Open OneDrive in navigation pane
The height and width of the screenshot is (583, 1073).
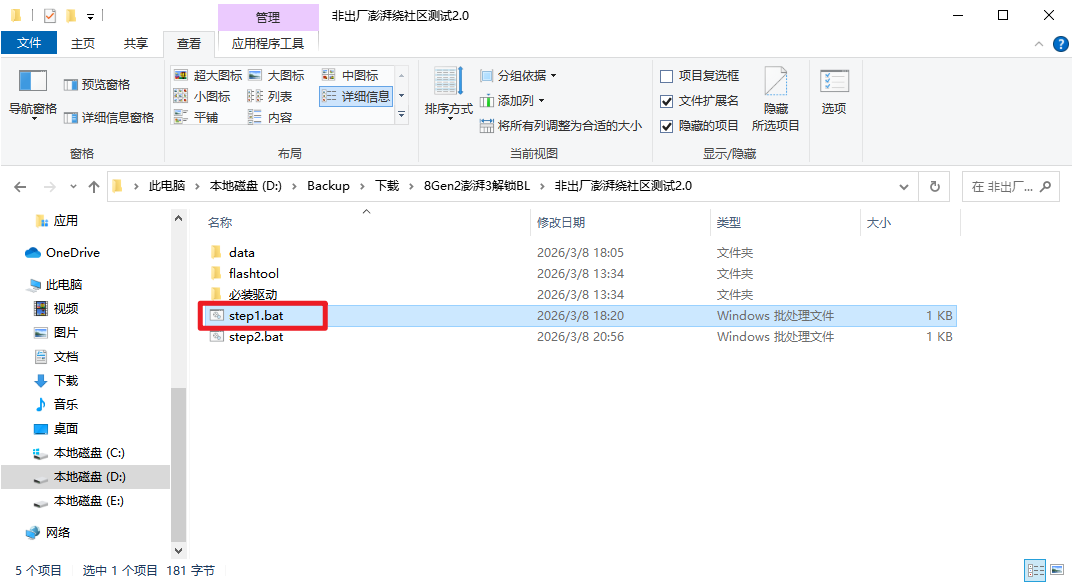tap(63, 252)
